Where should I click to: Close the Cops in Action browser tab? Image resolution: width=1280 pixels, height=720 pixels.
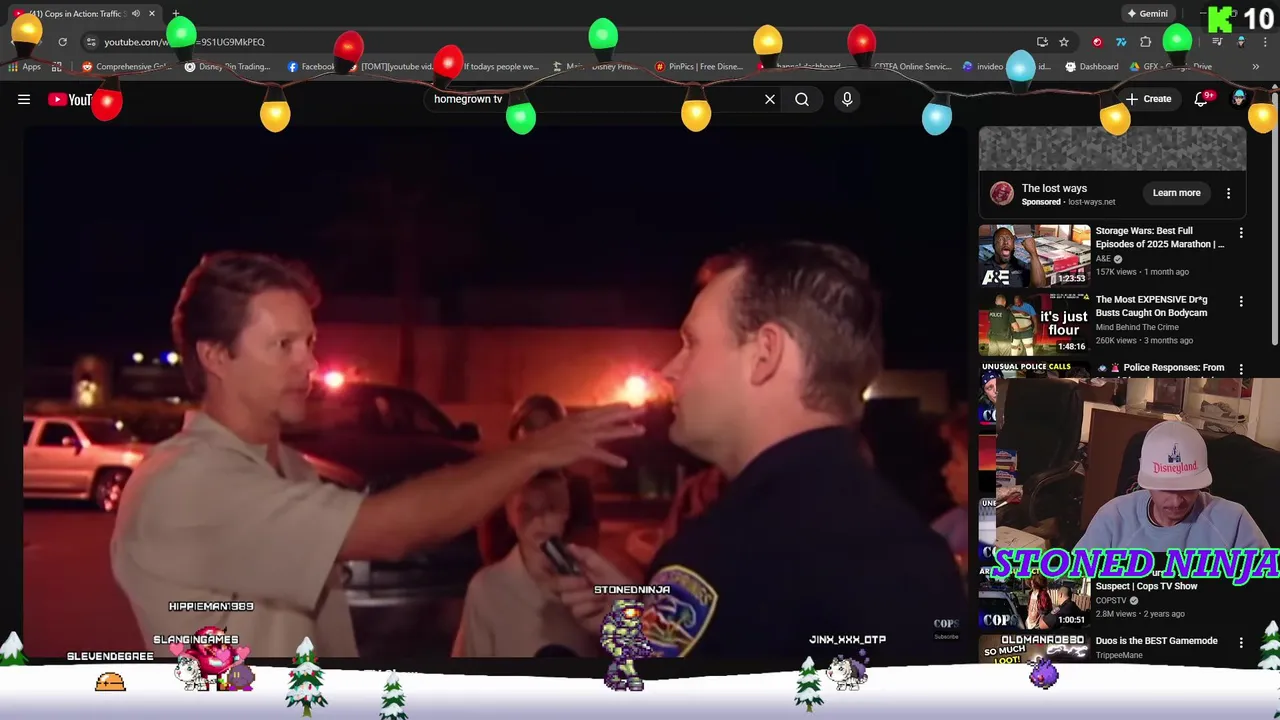tap(152, 14)
